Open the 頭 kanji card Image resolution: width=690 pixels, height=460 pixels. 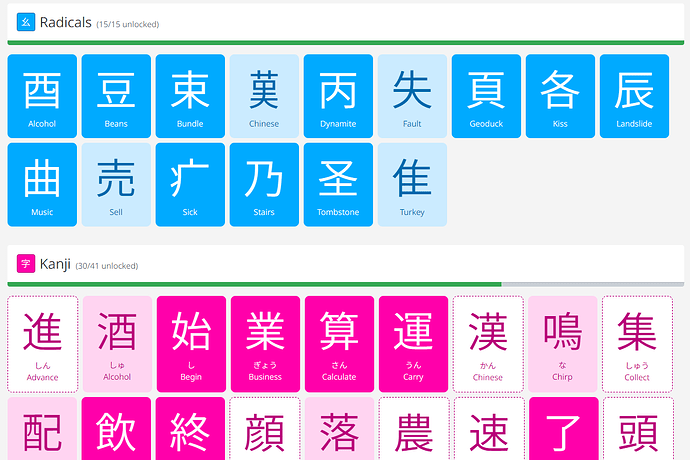click(639, 428)
